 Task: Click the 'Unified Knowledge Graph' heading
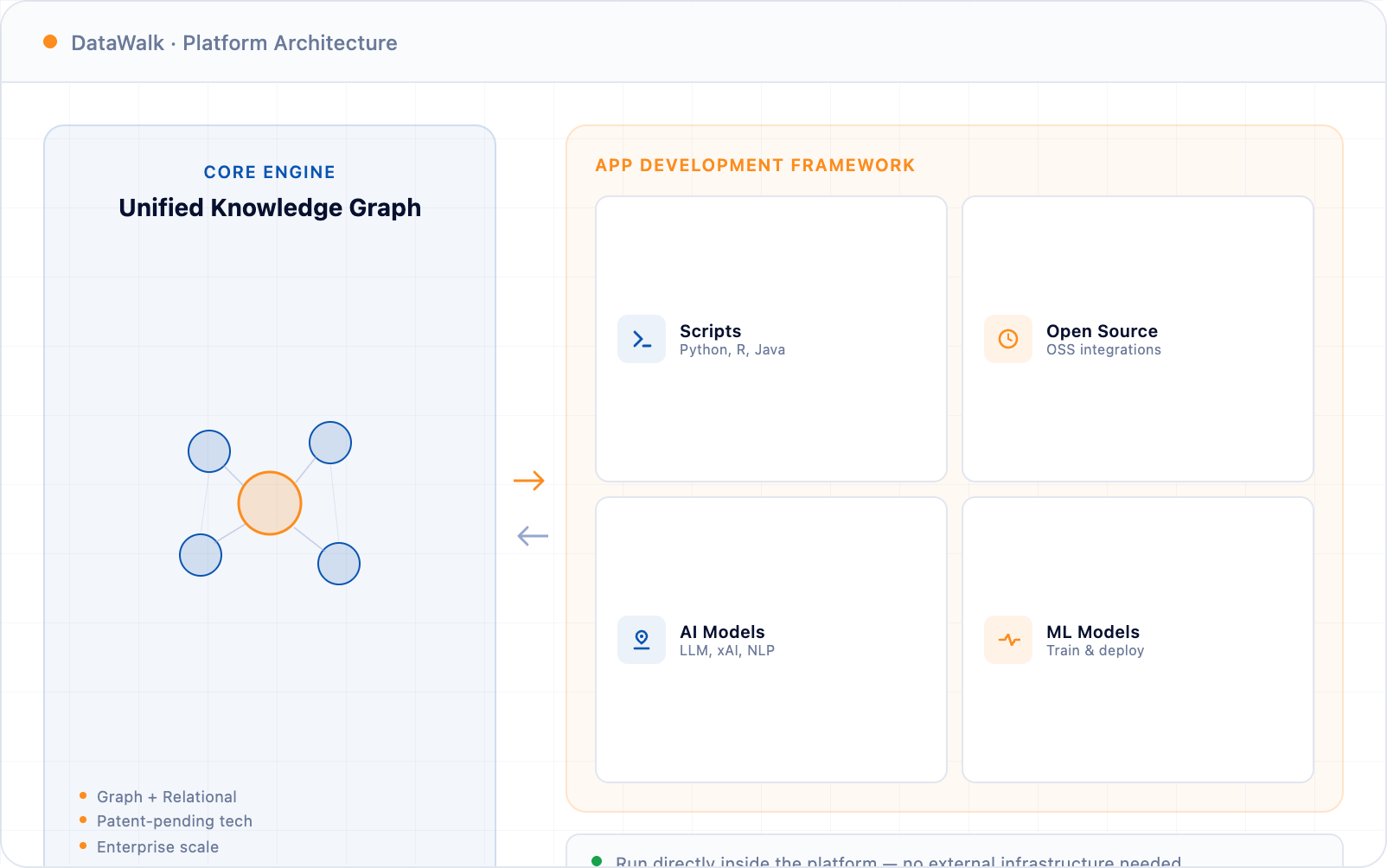tap(270, 207)
